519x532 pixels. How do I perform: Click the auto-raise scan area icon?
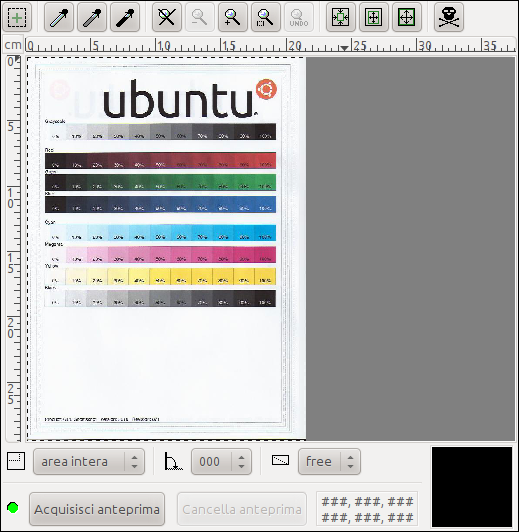[x=373, y=17]
